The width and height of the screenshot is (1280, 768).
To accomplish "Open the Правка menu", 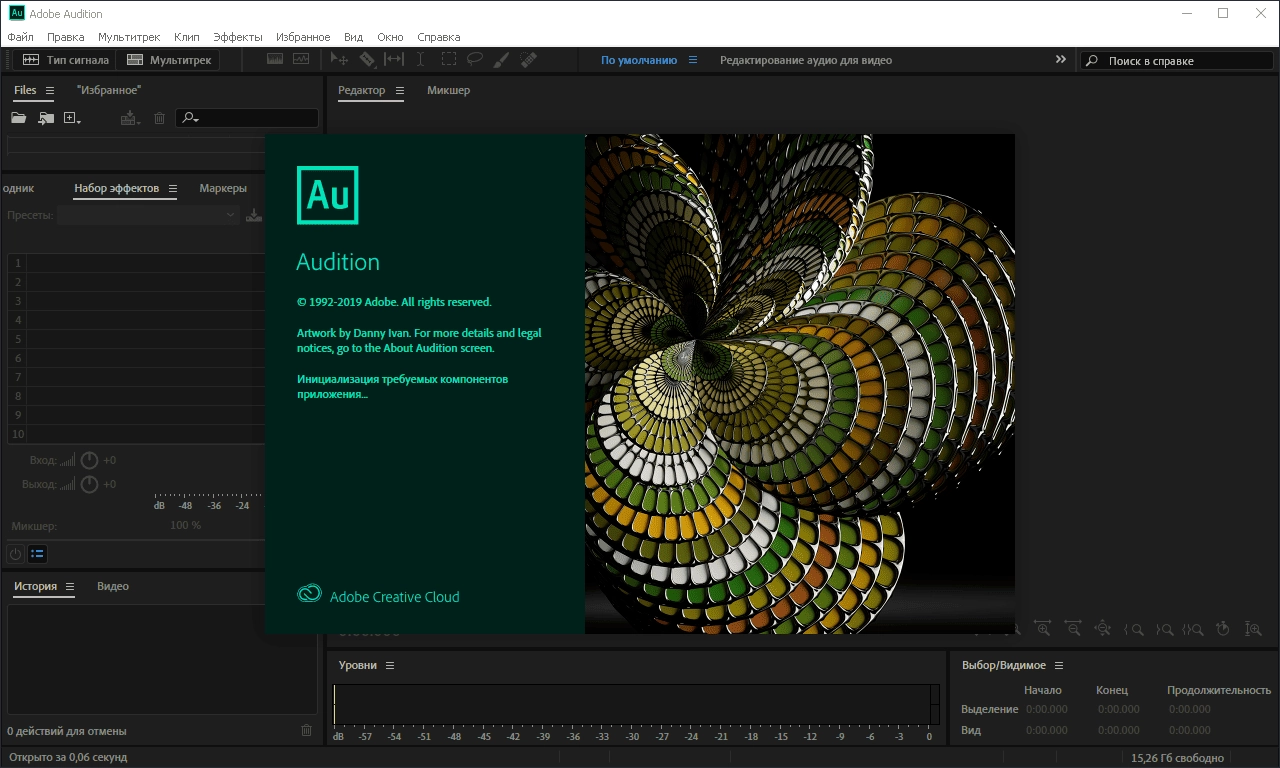I will pyautogui.click(x=66, y=37).
